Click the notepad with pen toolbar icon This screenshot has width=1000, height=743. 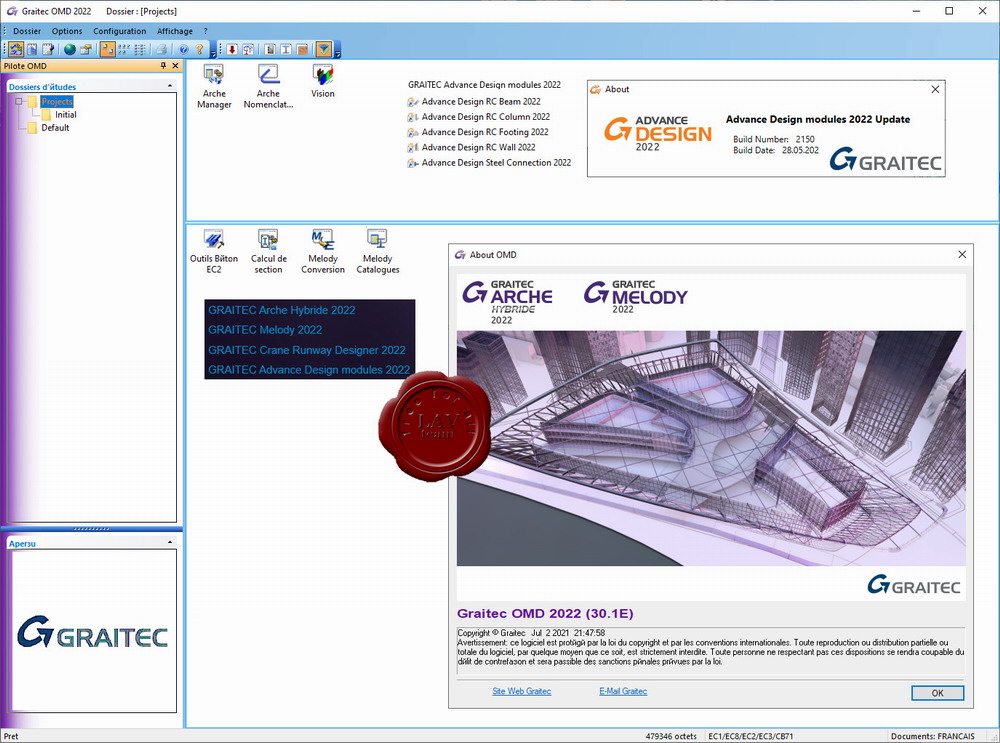48,49
